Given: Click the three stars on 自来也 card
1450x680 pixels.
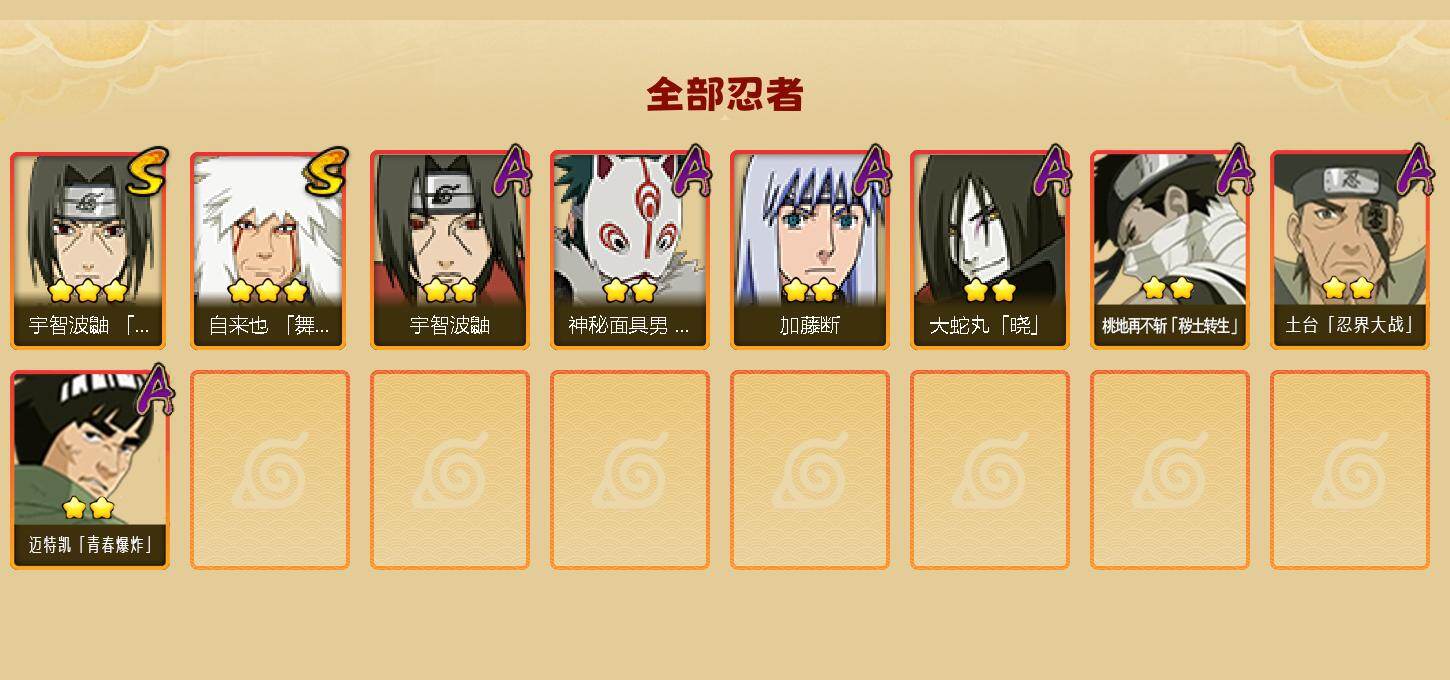Looking at the screenshot, I should [267, 291].
